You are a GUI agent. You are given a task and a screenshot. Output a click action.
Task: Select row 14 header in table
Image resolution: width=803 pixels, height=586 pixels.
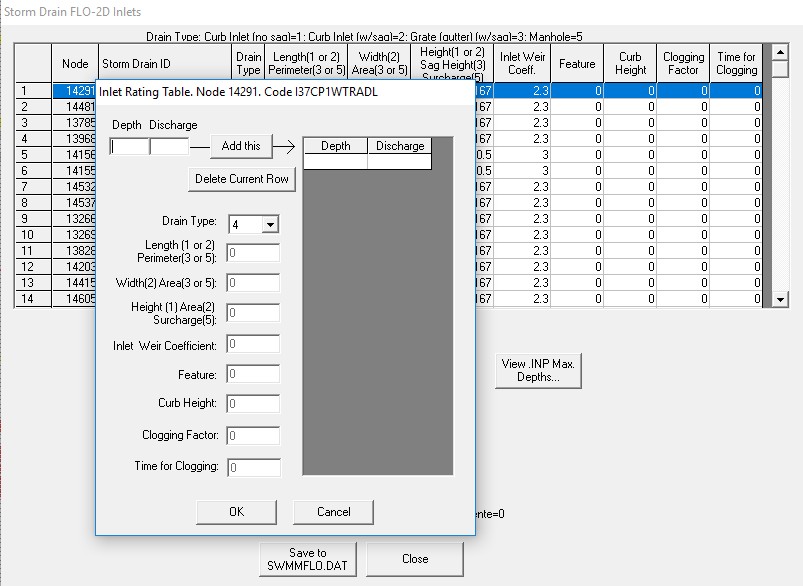pyautogui.click(x=32, y=299)
